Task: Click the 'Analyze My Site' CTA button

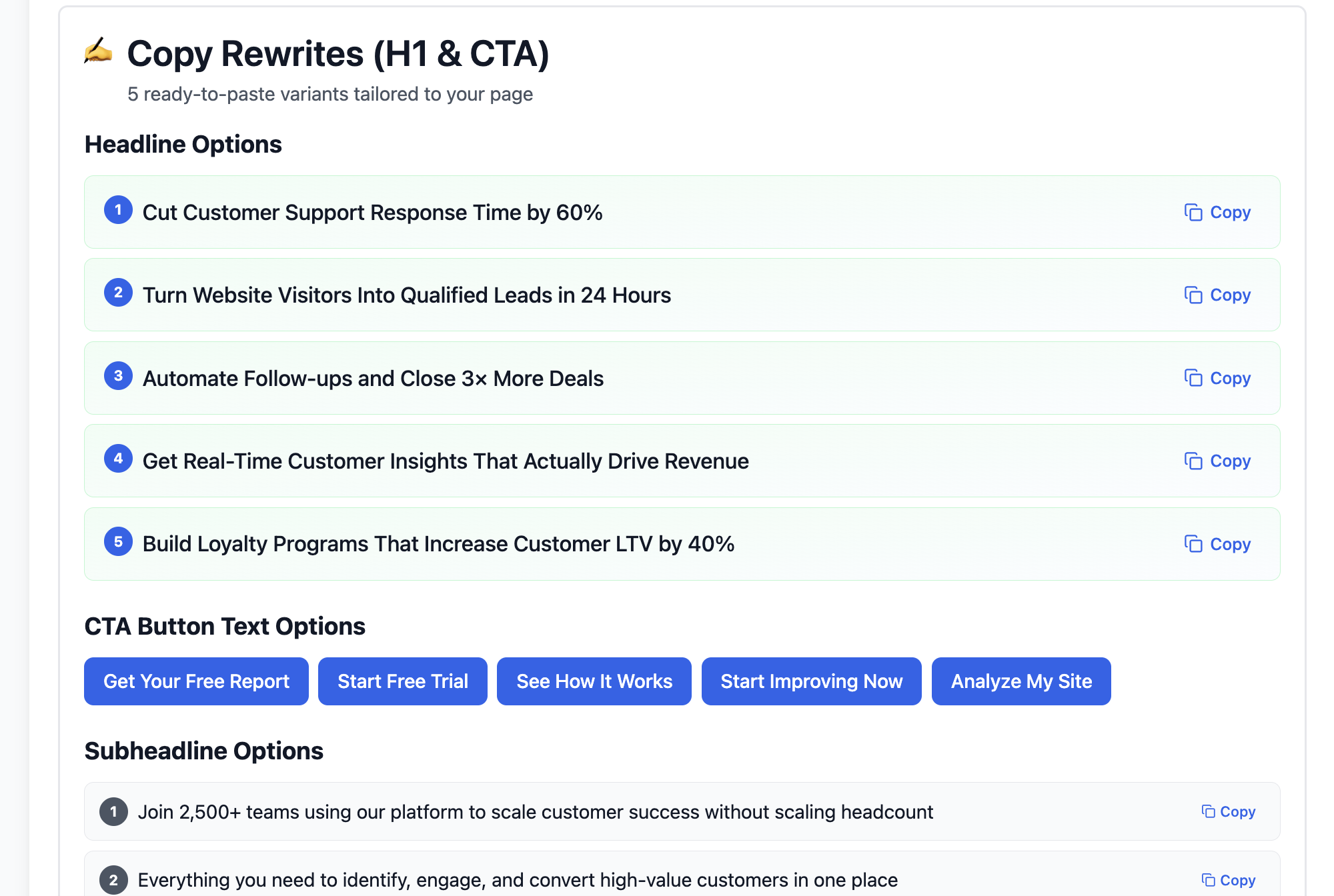Action: click(x=1021, y=681)
